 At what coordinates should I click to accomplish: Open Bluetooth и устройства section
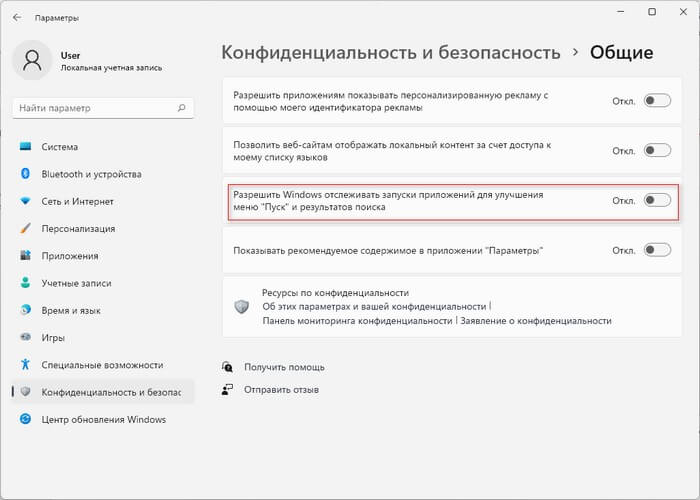(103, 174)
